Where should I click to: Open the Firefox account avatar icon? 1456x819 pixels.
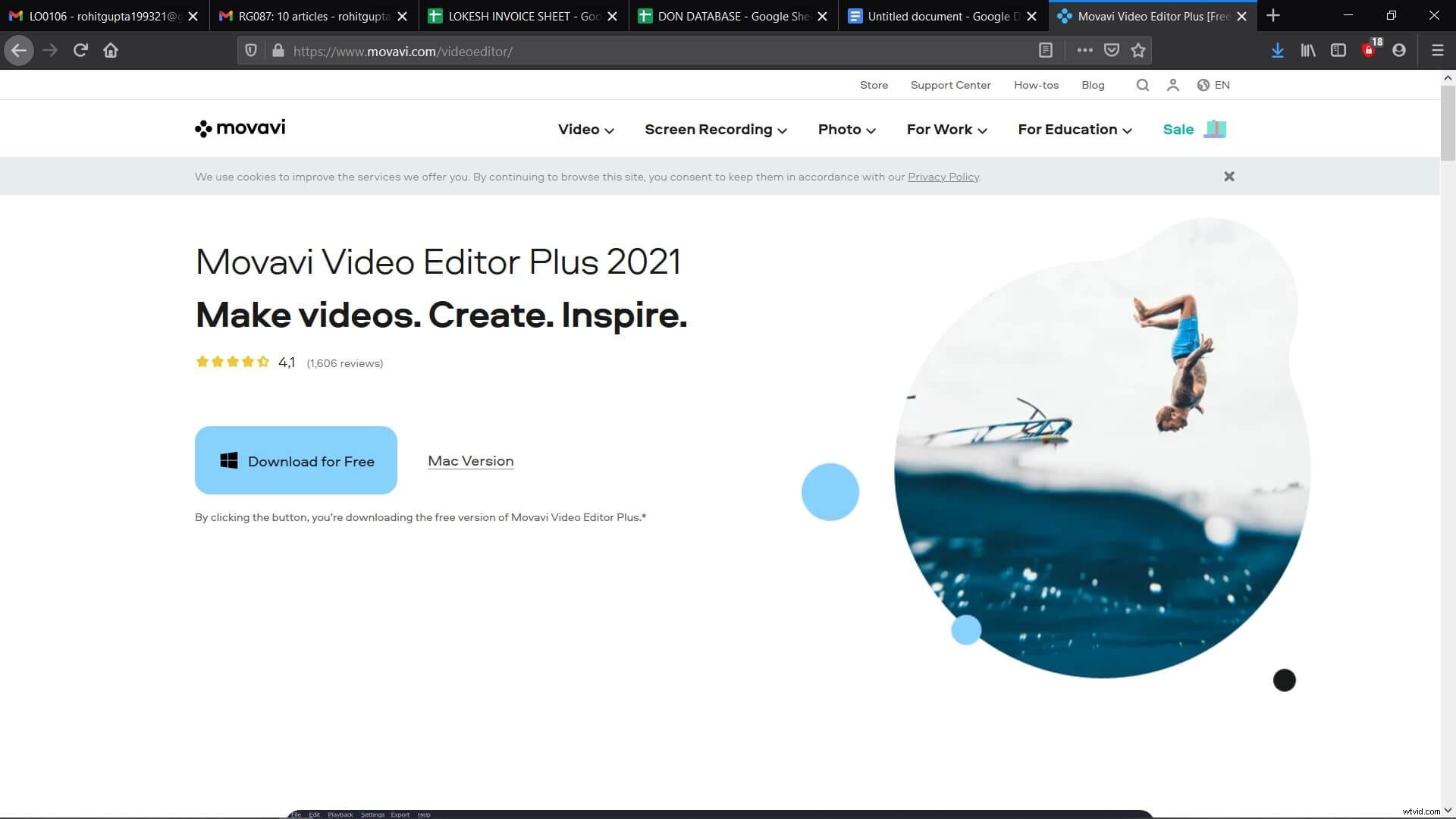coord(1399,50)
